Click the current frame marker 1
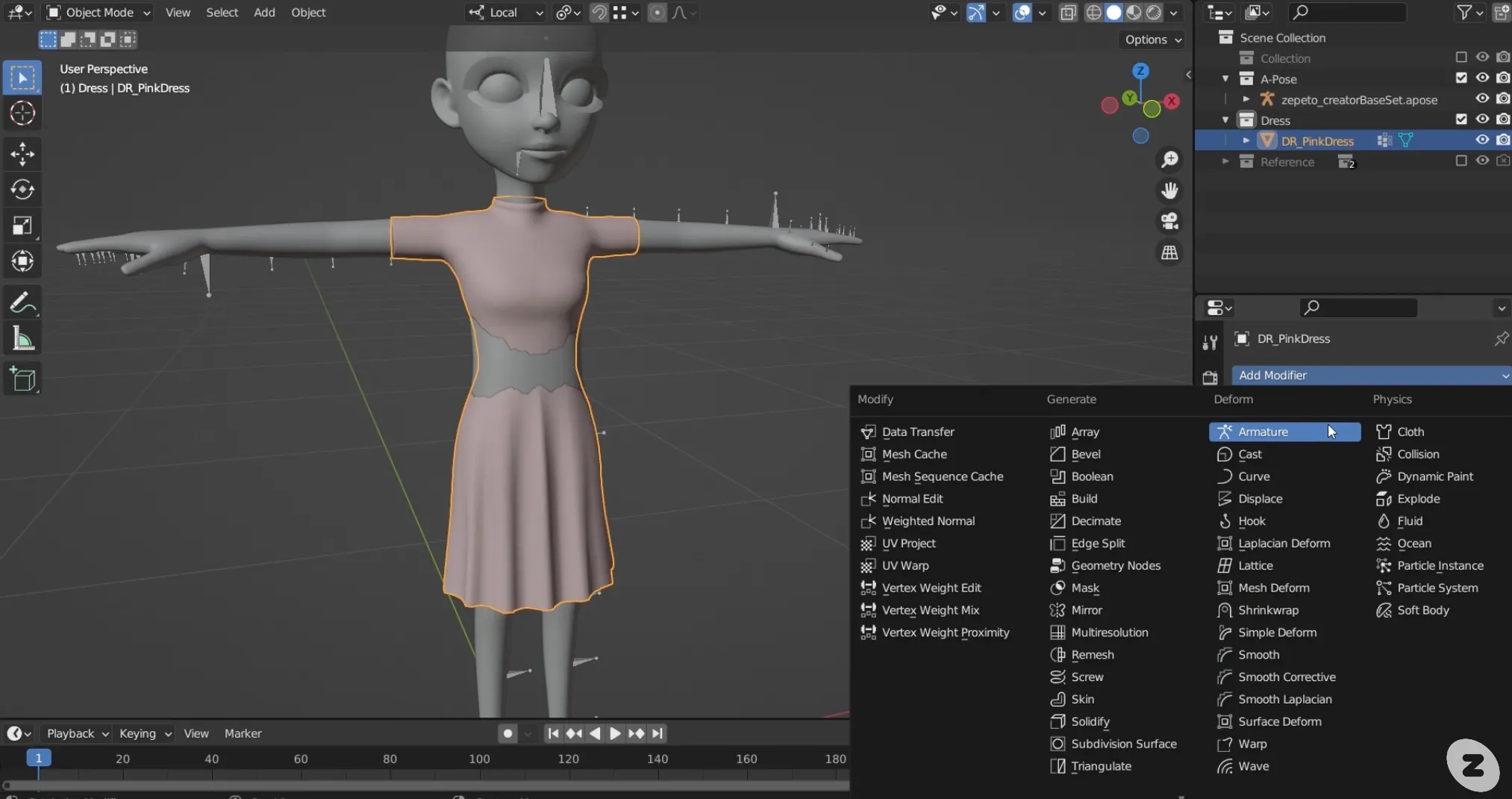1512x799 pixels. [39, 758]
